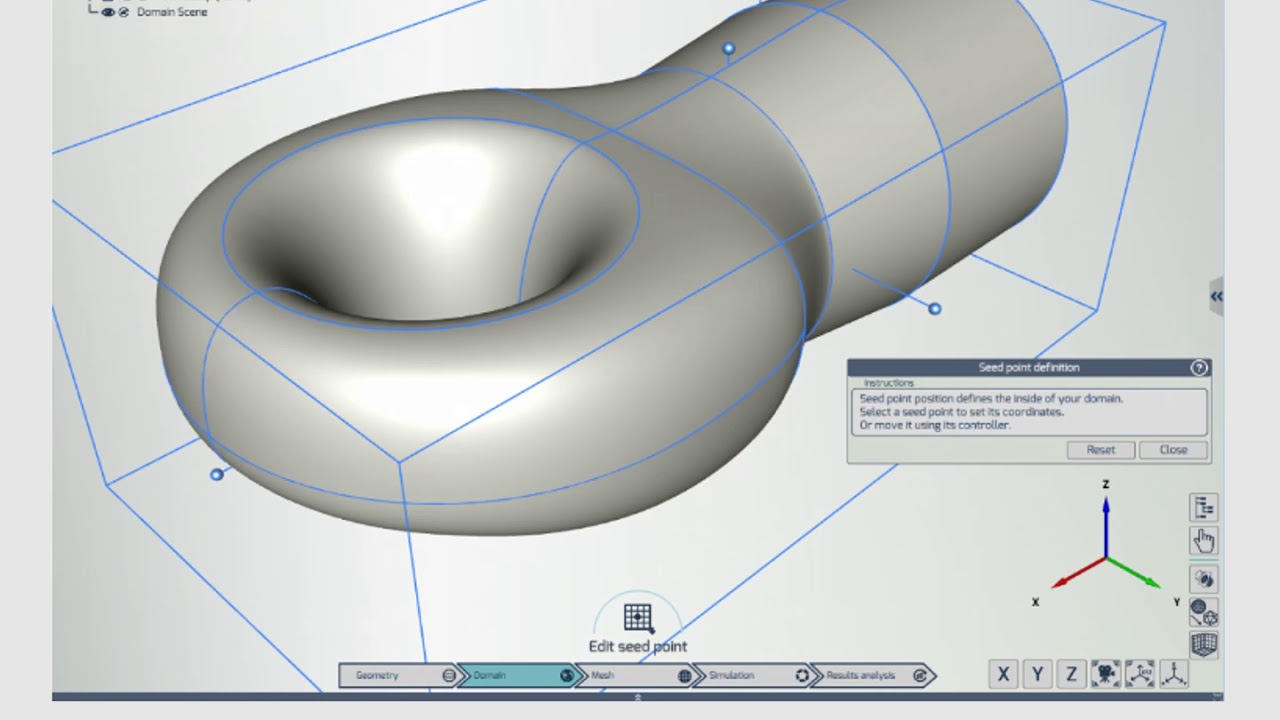Go to the Geometry step
The height and width of the screenshot is (720, 1280).
pyautogui.click(x=398, y=676)
